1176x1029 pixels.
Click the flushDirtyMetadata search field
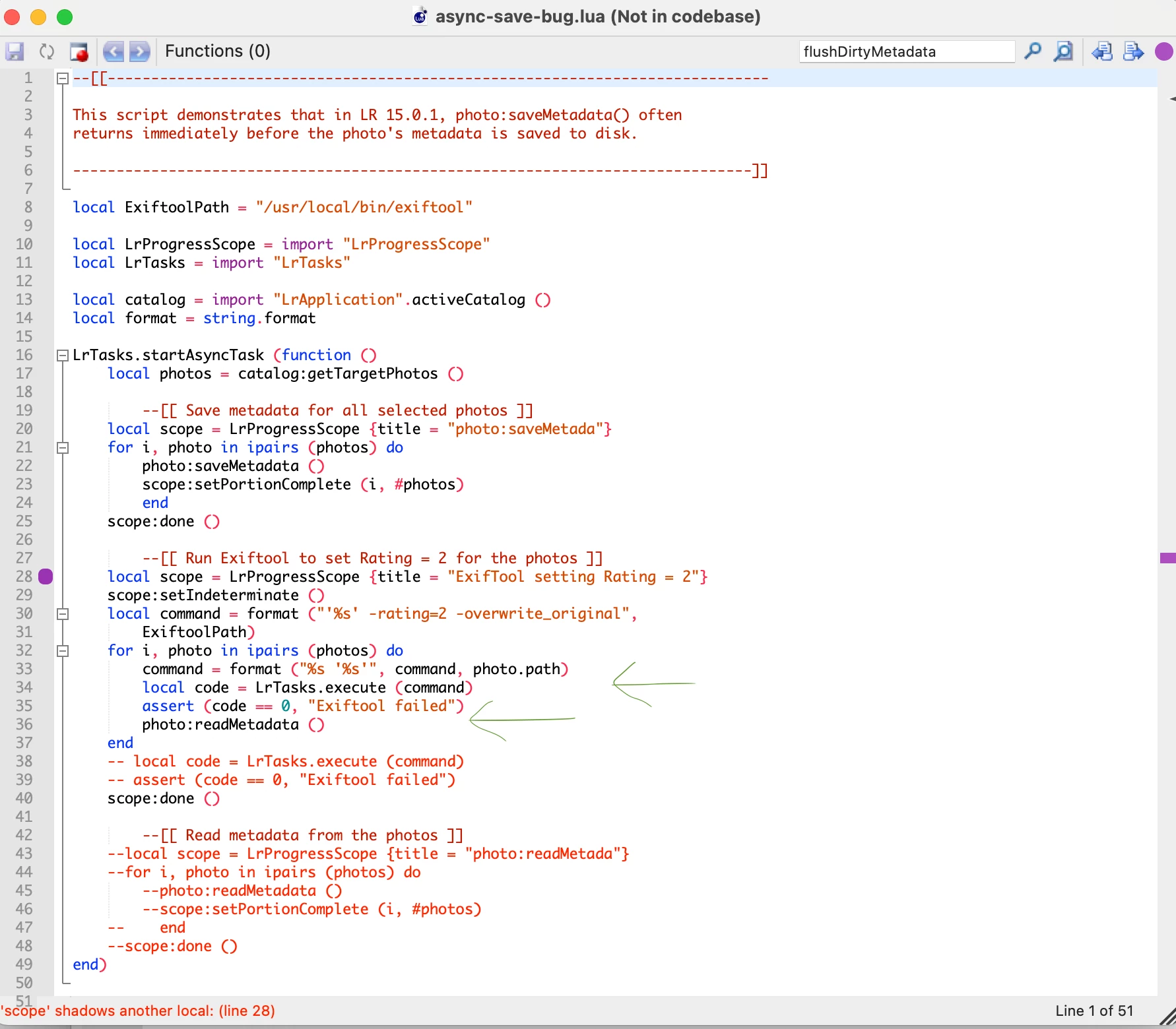[907, 51]
